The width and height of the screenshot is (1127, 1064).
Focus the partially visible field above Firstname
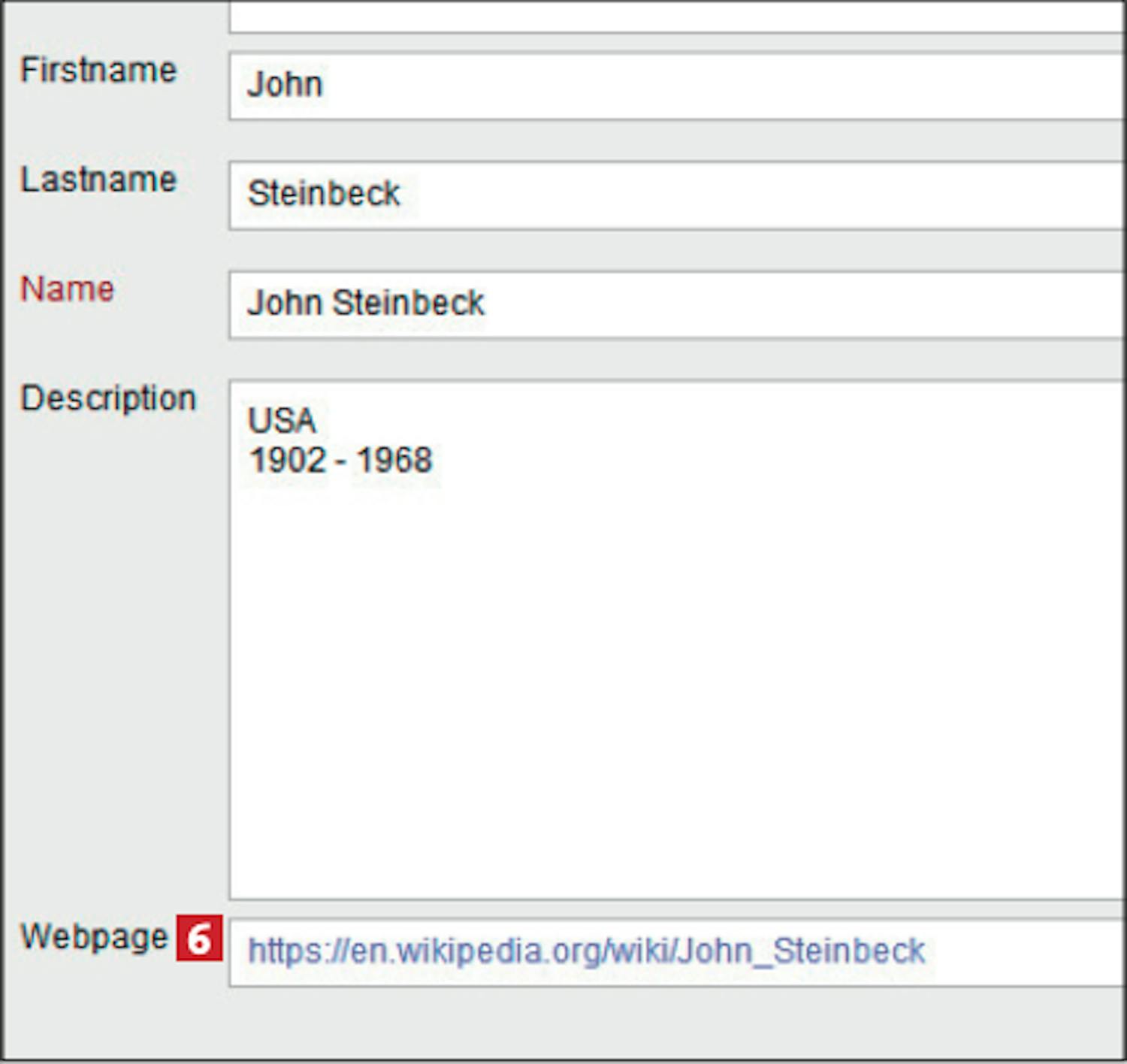click(676, 17)
